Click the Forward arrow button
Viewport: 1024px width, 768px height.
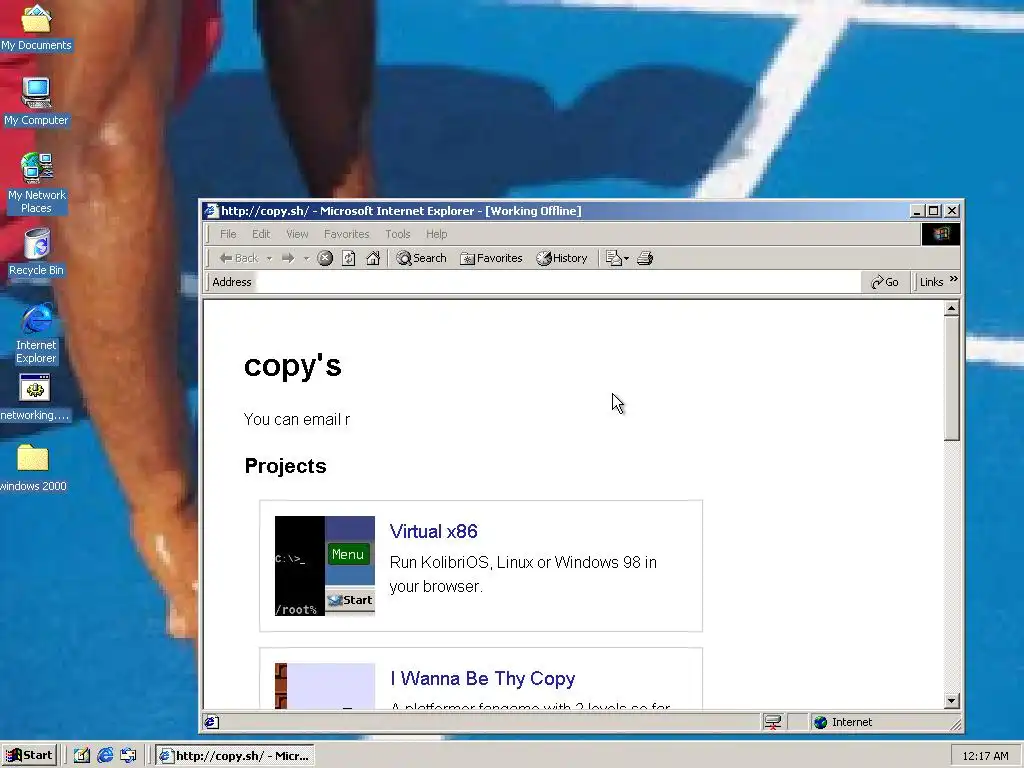click(288, 259)
